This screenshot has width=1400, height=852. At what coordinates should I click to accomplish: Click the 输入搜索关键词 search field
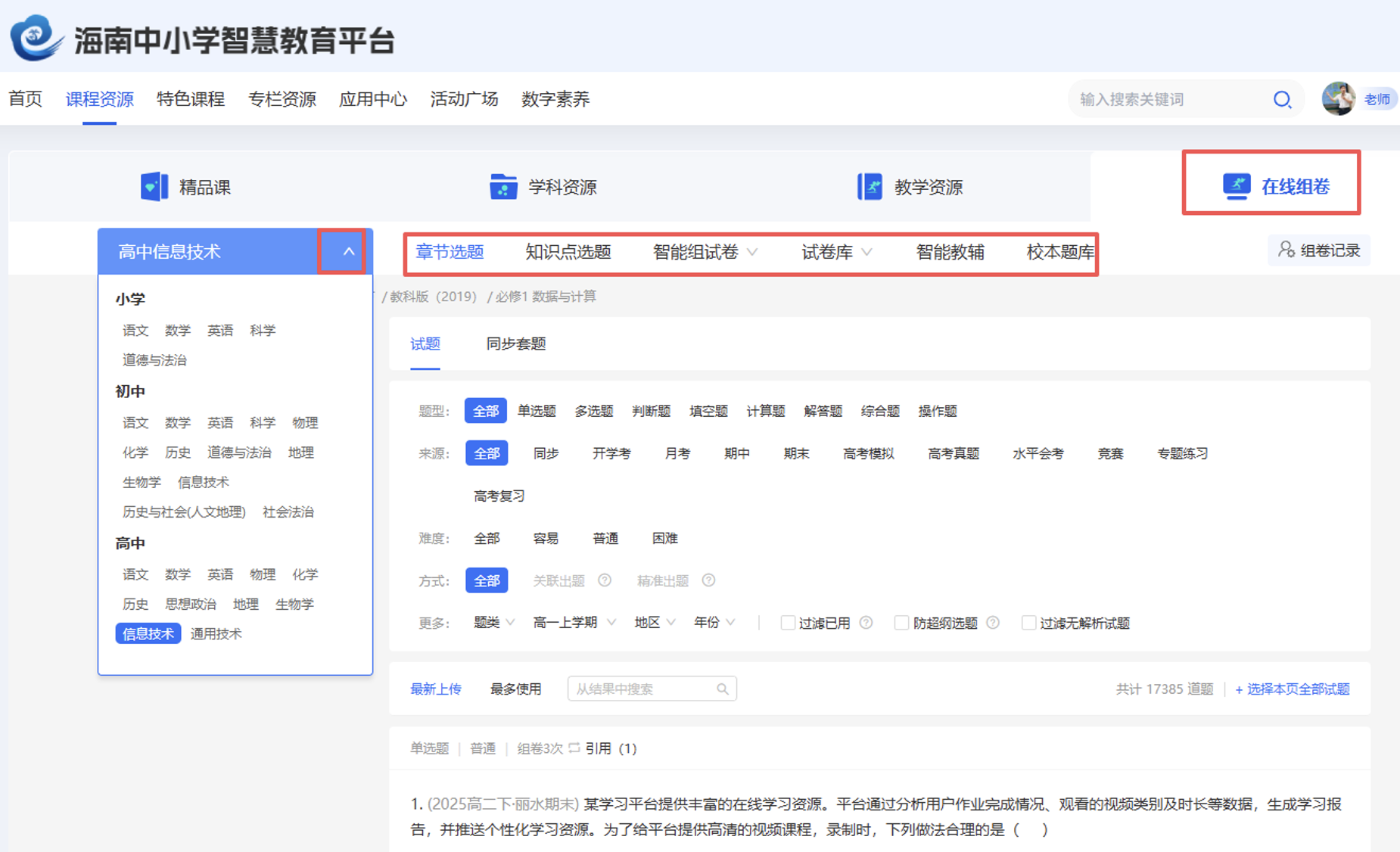click(1169, 99)
